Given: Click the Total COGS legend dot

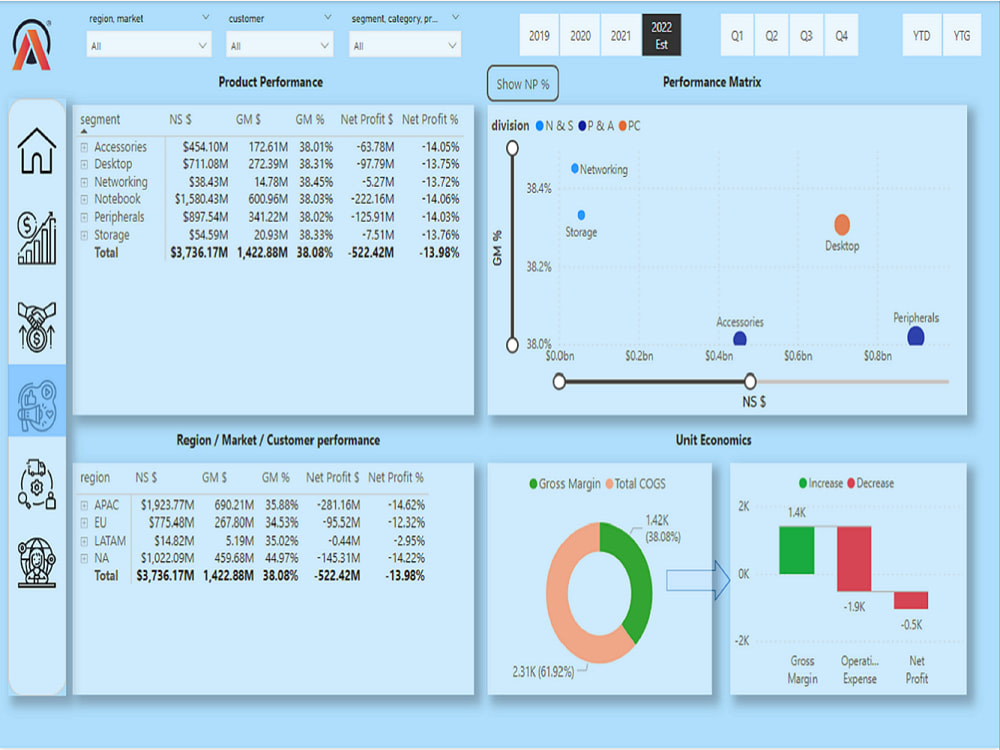Looking at the screenshot, I should coord(609,484).
